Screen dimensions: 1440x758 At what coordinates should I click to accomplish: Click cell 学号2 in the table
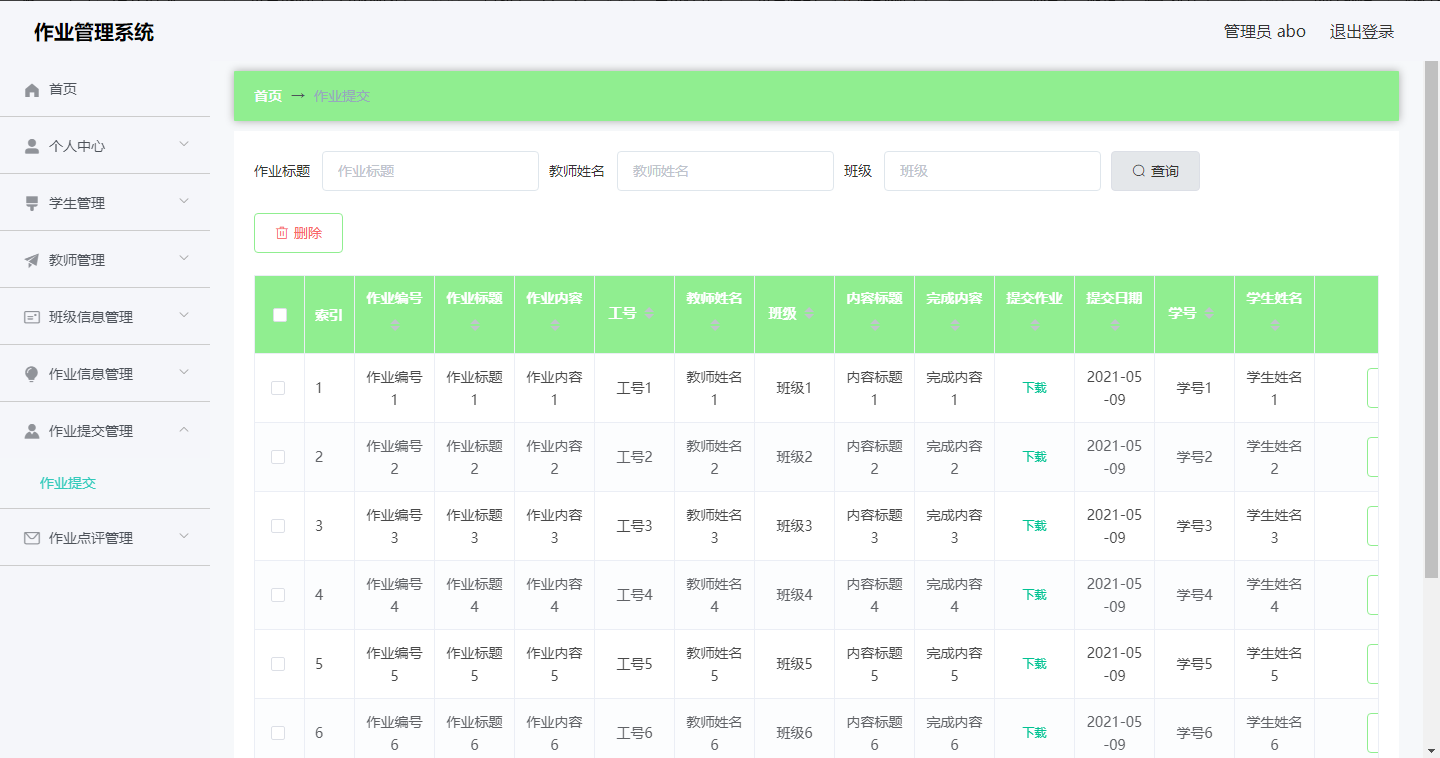[1194, 457]
